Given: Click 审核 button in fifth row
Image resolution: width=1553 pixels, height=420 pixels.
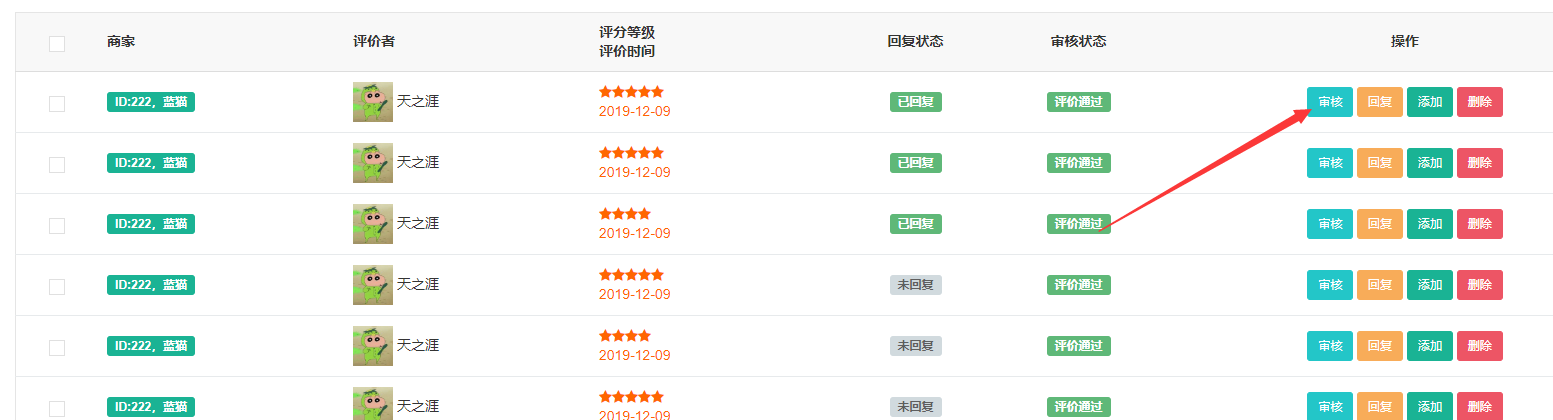Looking at the screenshot, I should pyautogui.click(x=1330, y=346).
